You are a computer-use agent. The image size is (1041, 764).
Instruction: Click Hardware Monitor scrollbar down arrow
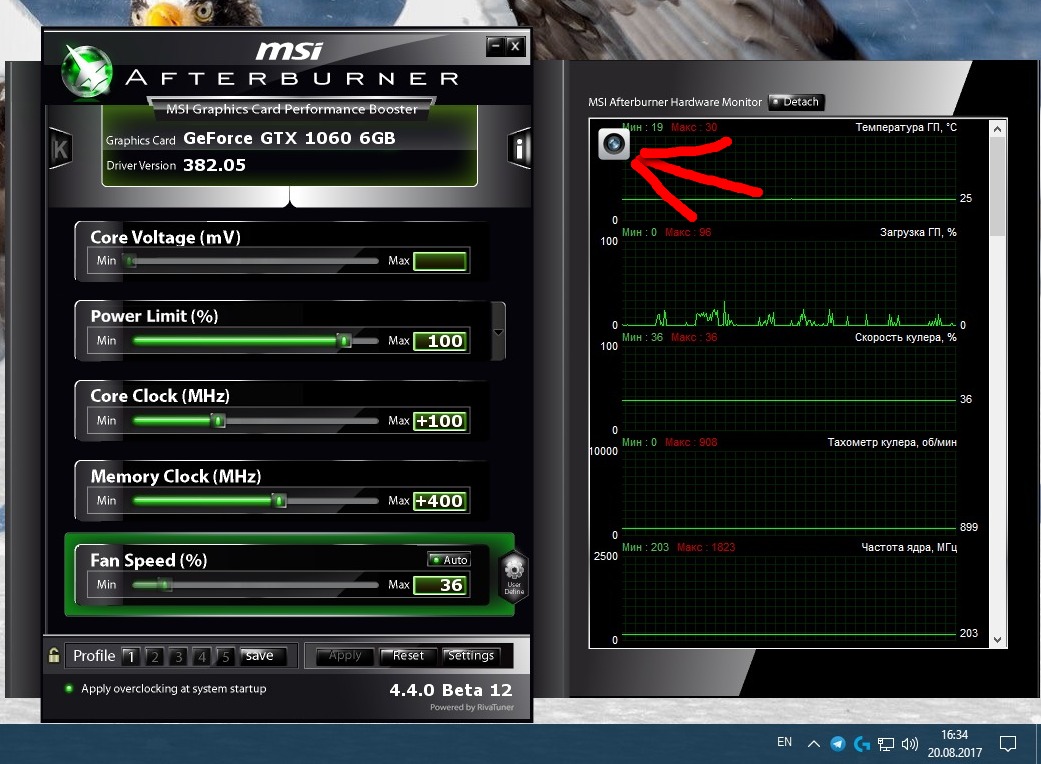pyautogui.click(x=997, y=640)
